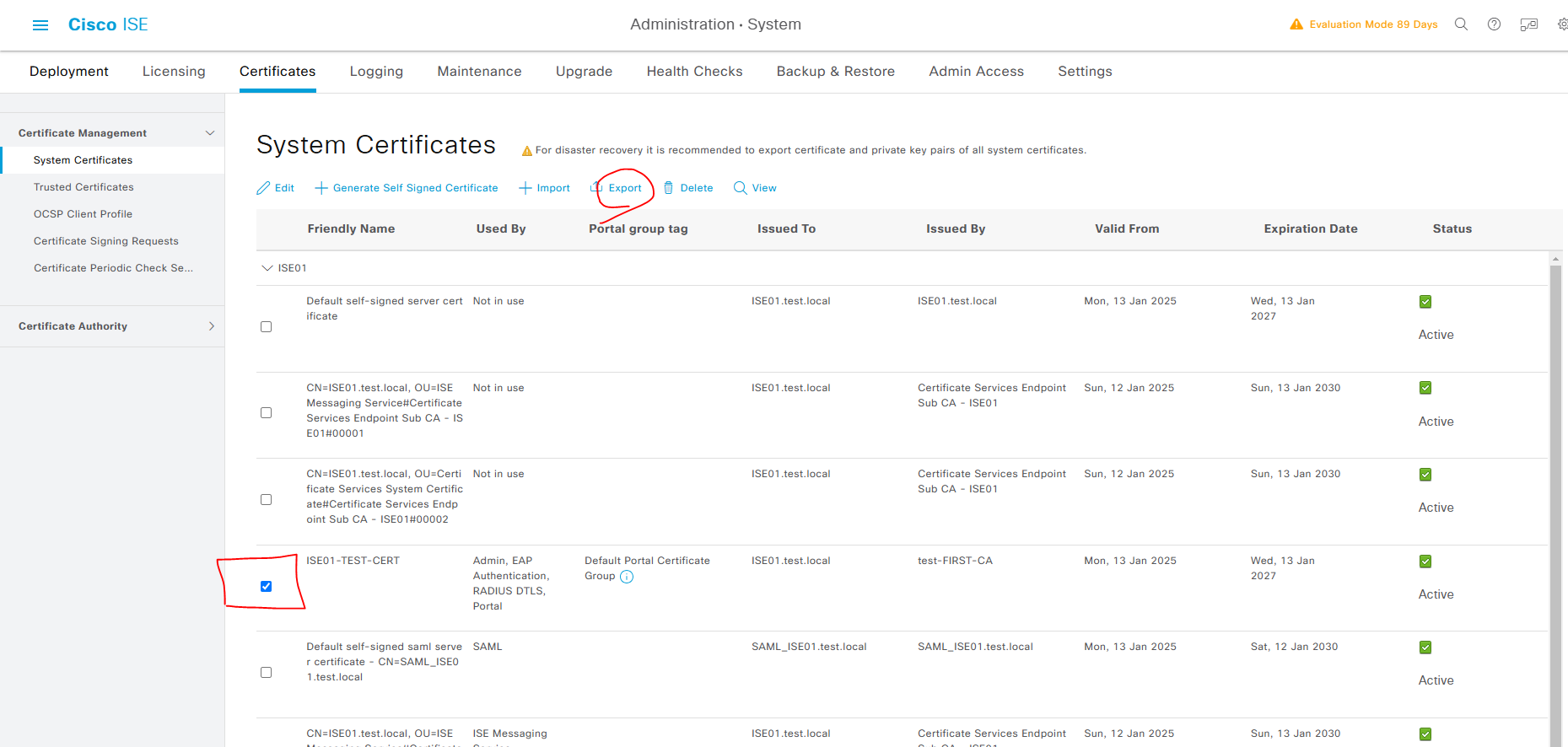Screen dimensions: 1568x747
Task: Switch to the Admin Access tab
Action: (976, 72)
